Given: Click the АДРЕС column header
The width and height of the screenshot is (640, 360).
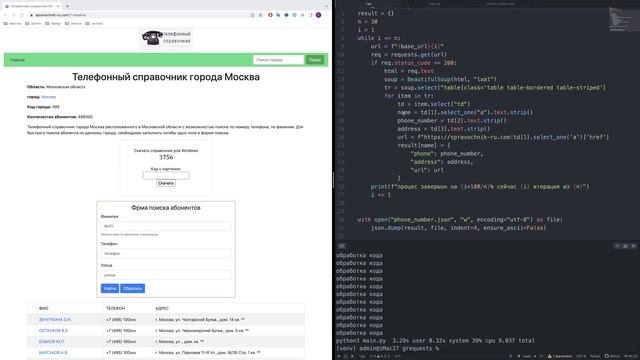Looking at the screenshot, I should coord(162,309).
